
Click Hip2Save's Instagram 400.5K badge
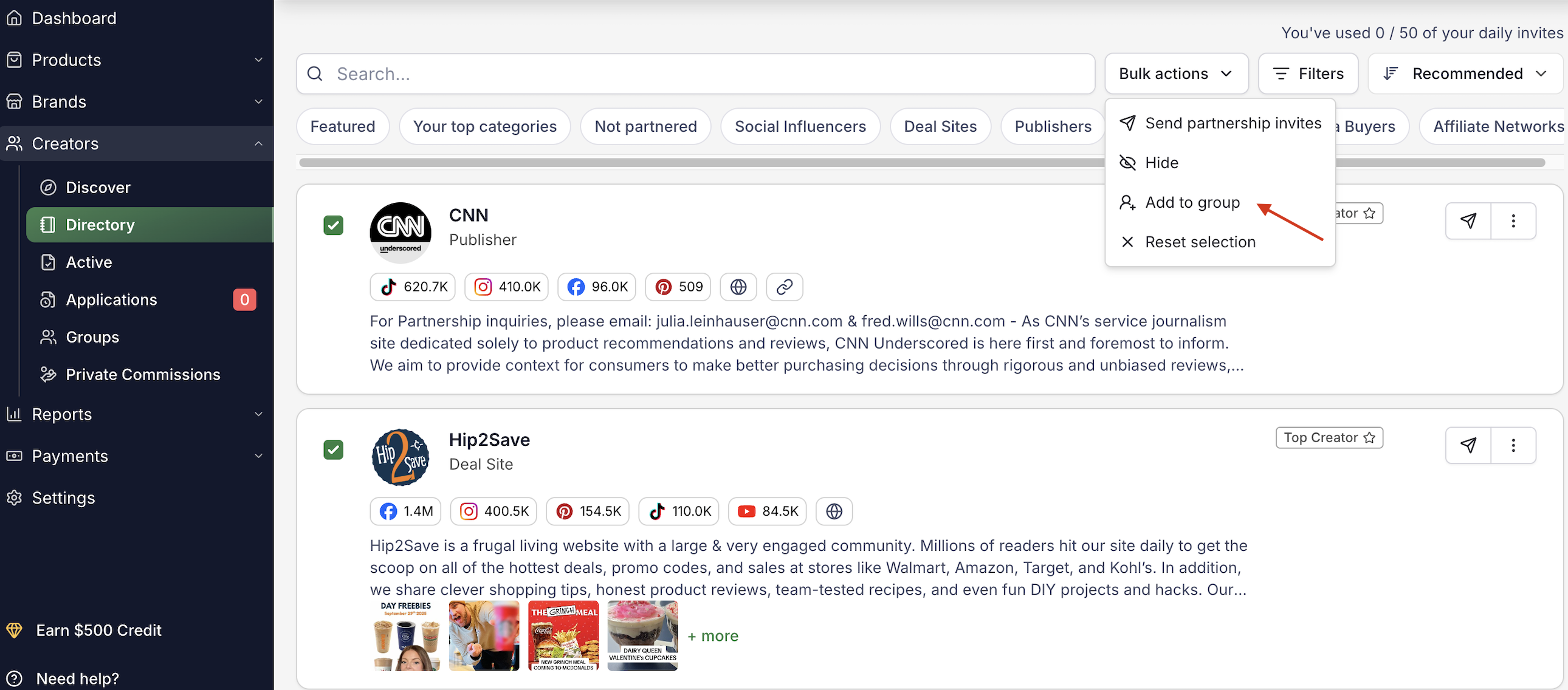click(x=493, y=511)
